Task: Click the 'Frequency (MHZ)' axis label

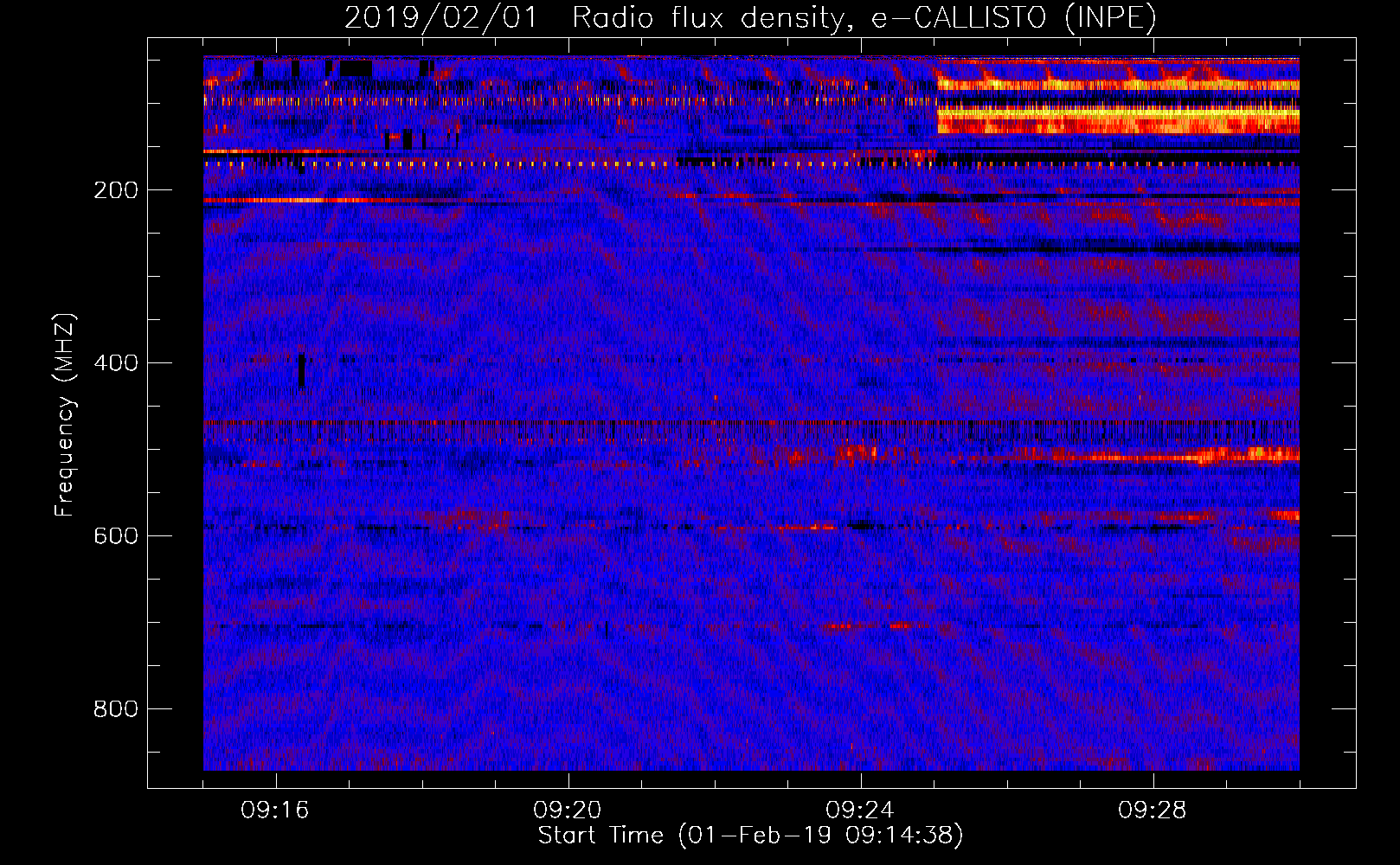Action: click(x=65, y=415)
